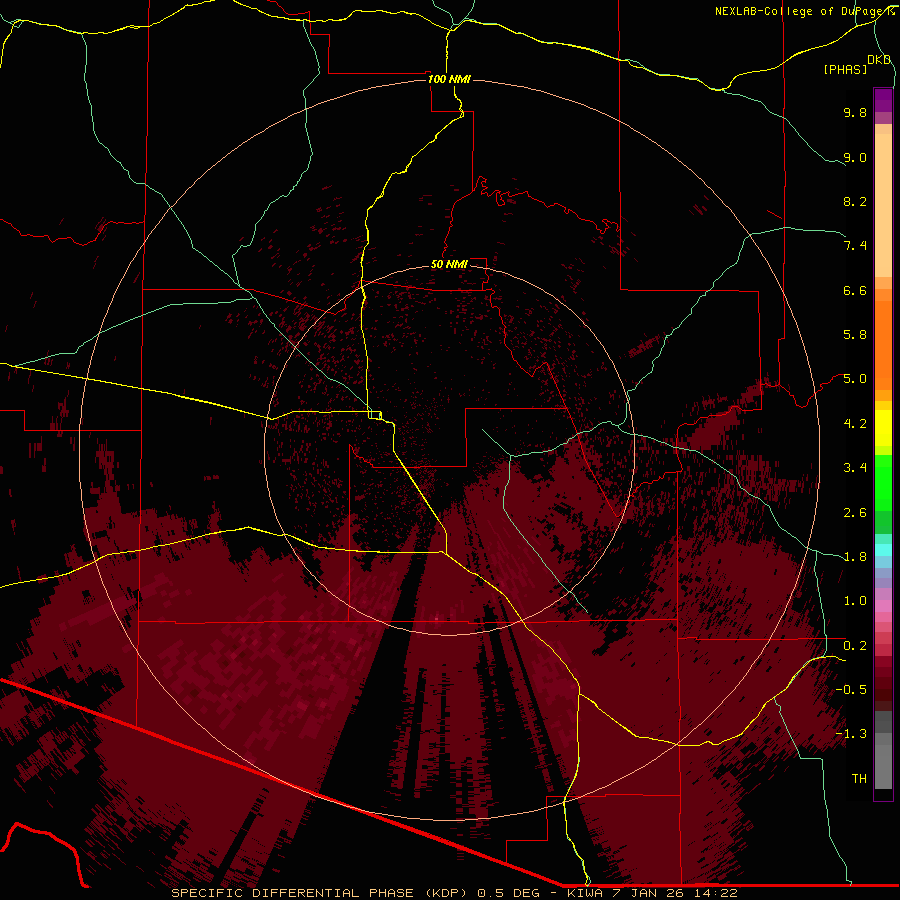Click the 9.0 scale value

(855, 158)
